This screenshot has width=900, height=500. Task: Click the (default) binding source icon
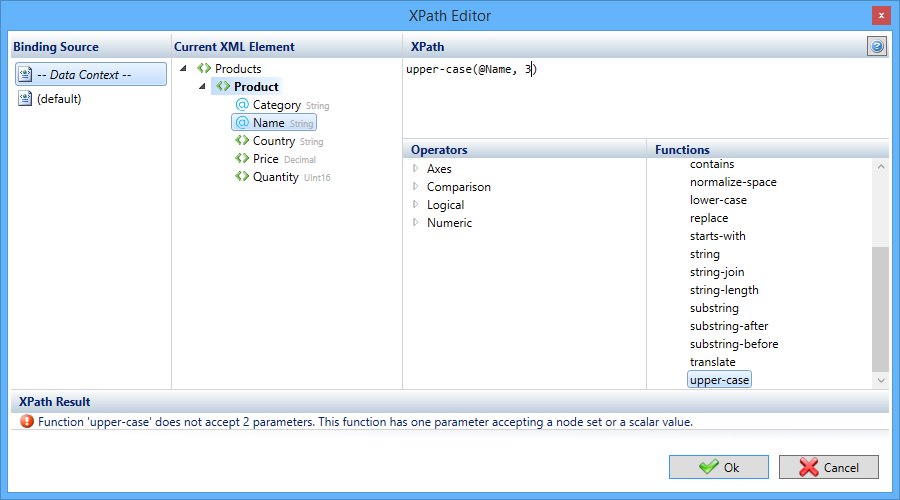(25, 99)
